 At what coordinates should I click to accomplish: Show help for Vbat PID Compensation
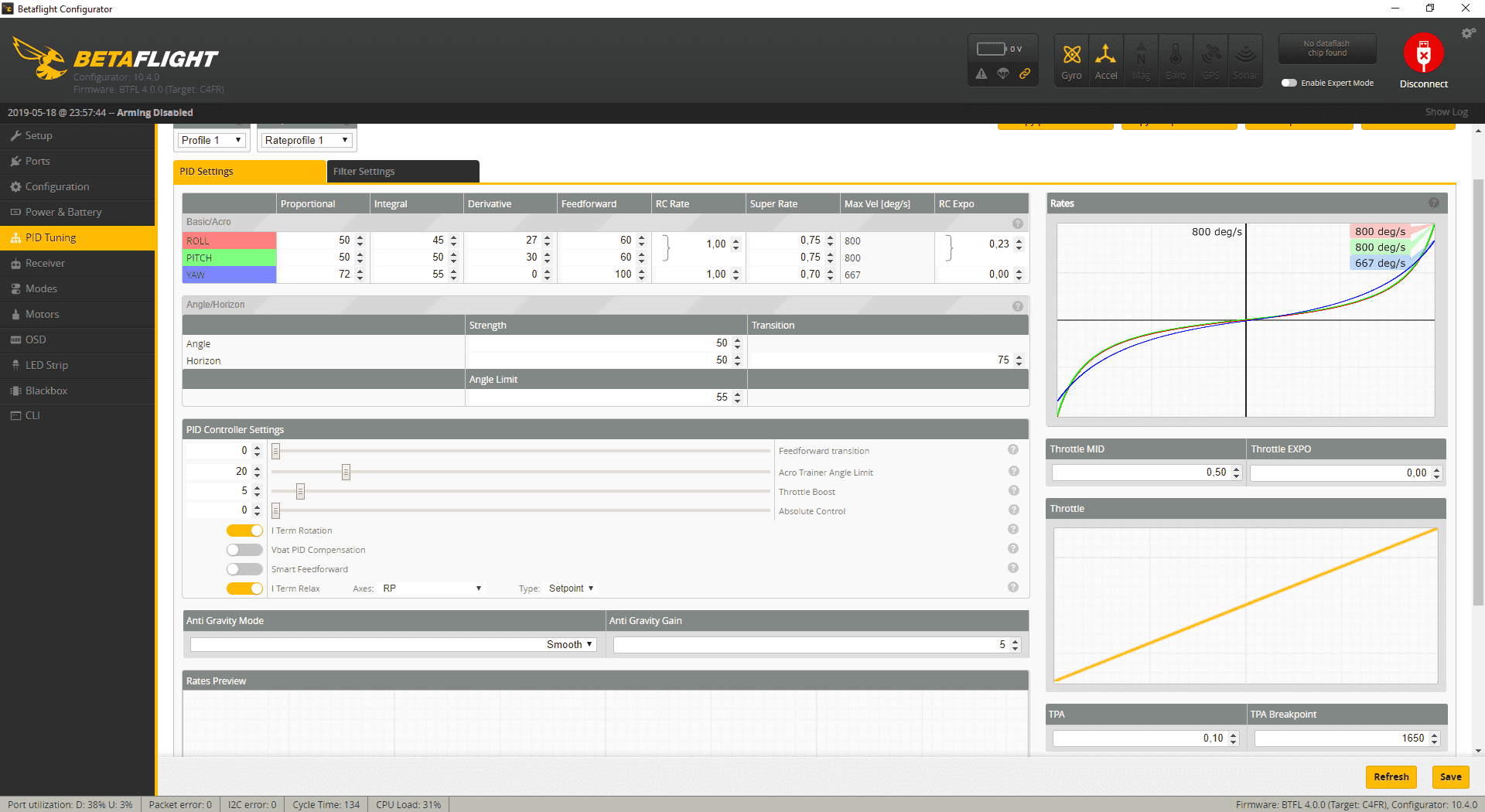(1013, 549)
